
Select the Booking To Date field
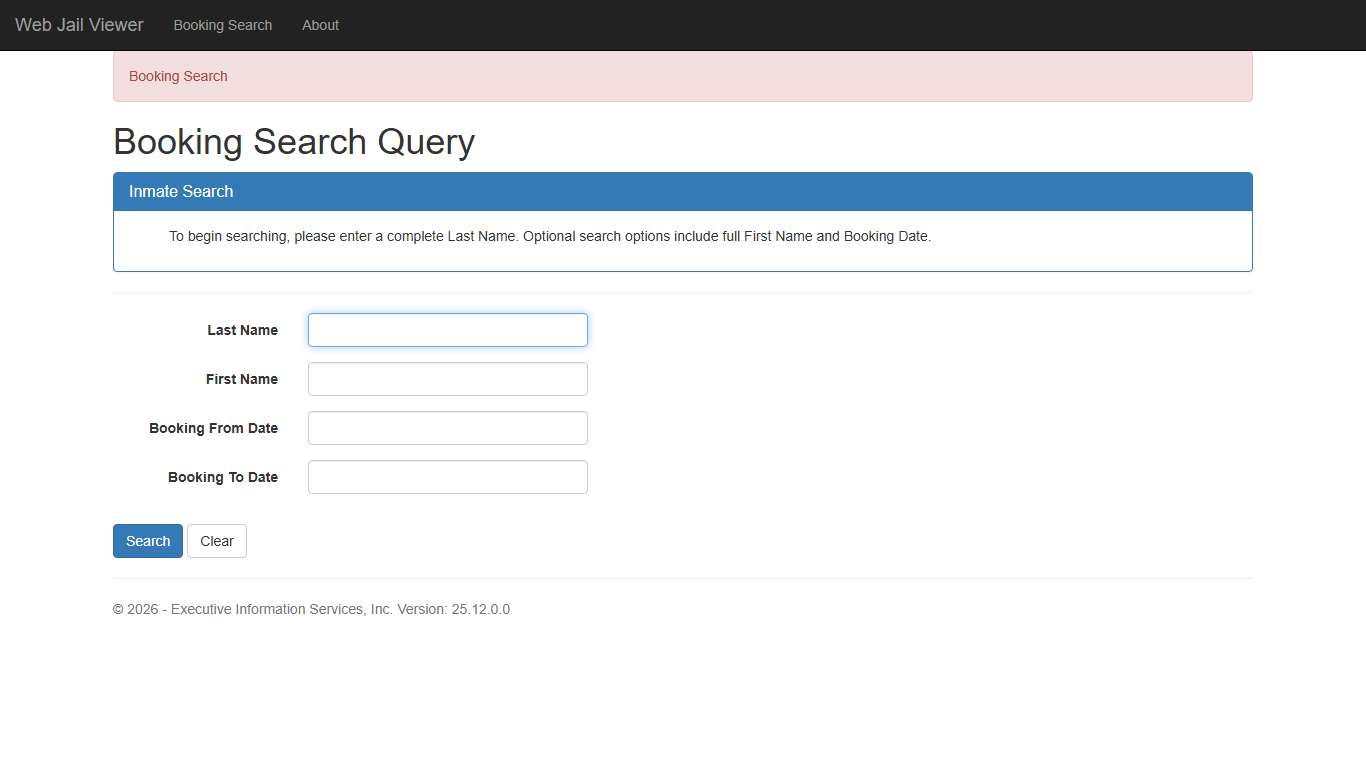click(x=447, y=477)
